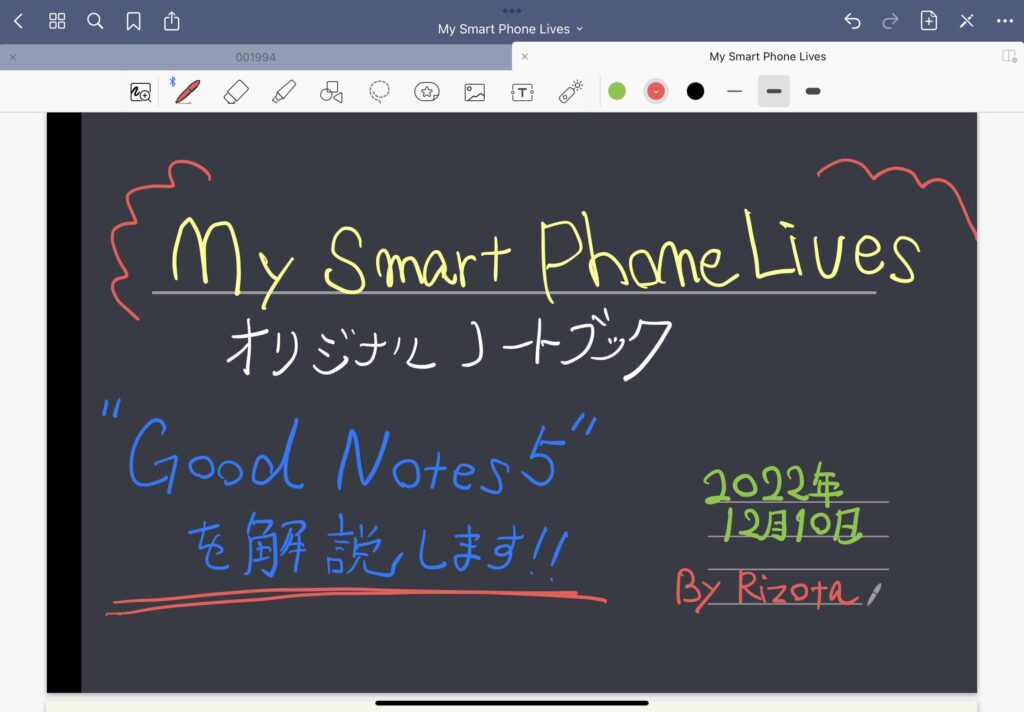
Task: Select the Image insert tool
Action: [x=475, y=92]
